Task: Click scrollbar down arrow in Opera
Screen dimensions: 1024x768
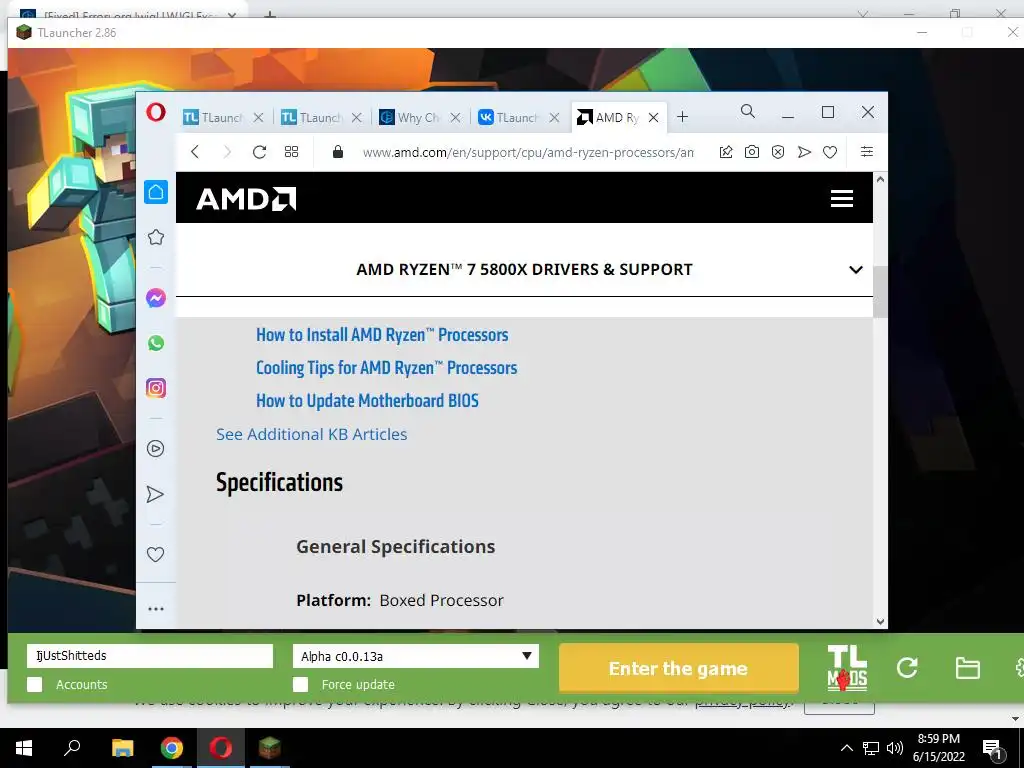Action: (x=880, y=622)
